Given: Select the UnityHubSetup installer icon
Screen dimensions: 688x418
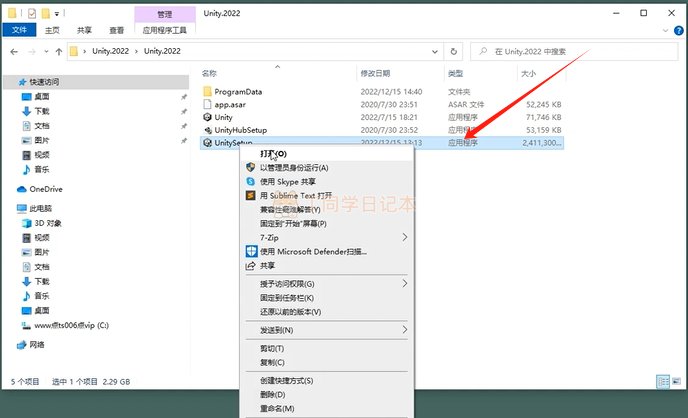Looking at the screenshot, I should (208, 130).
